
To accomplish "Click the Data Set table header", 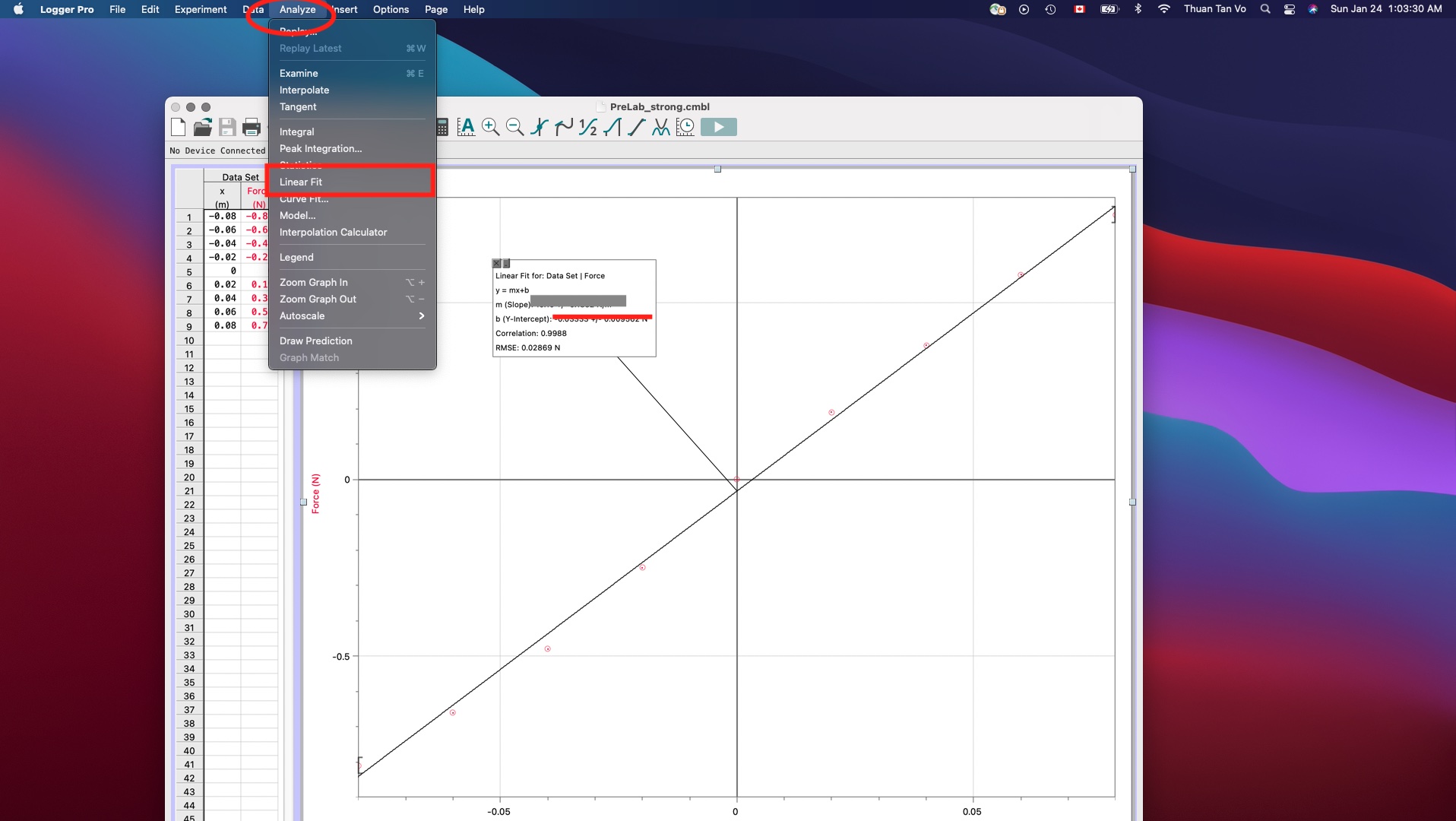I will pos(240,177).
